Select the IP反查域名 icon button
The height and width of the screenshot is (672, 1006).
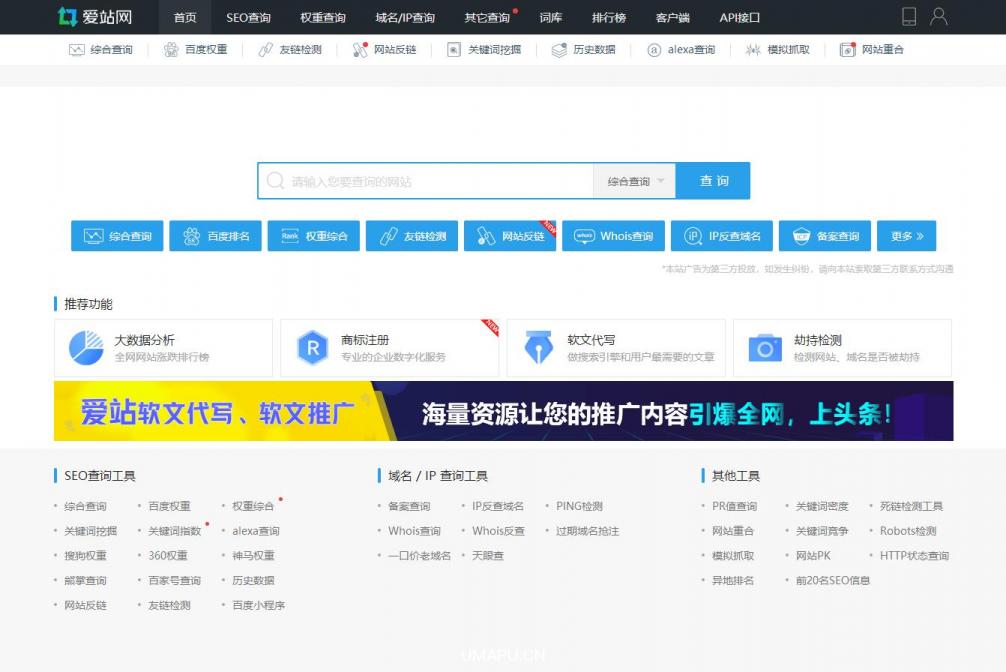721,236
